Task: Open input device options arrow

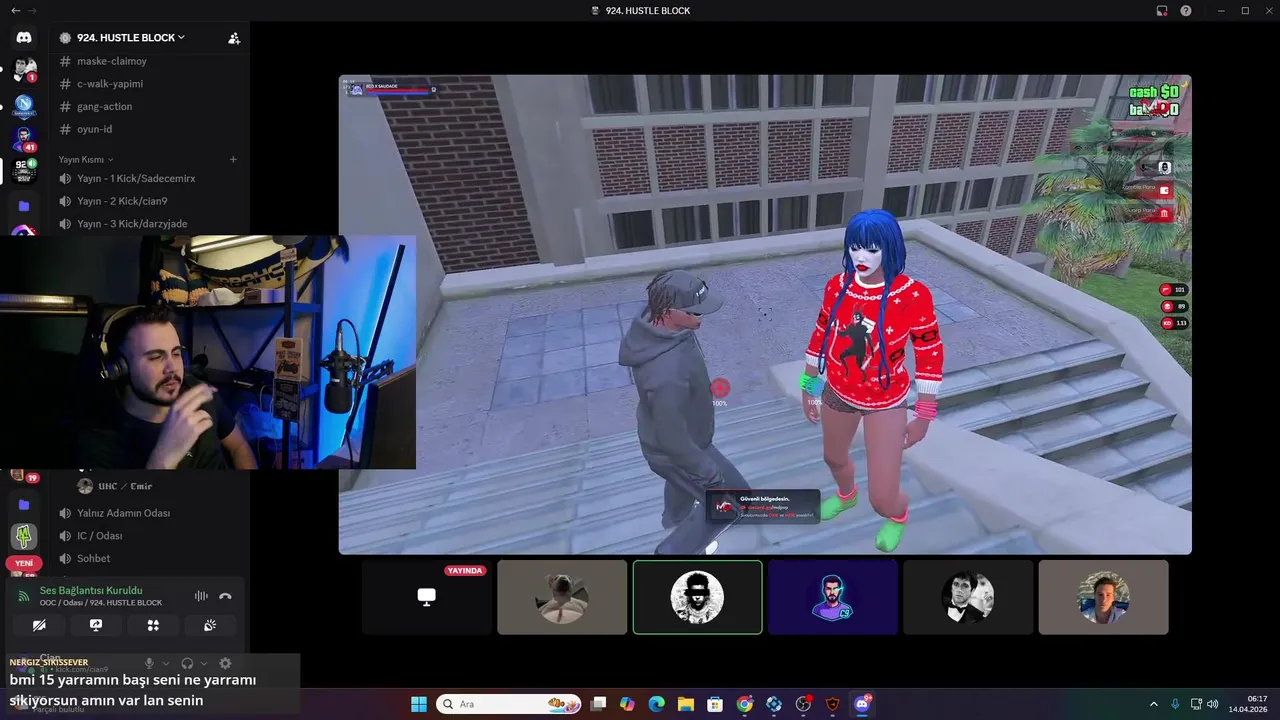Action: [x=166, y=663]
